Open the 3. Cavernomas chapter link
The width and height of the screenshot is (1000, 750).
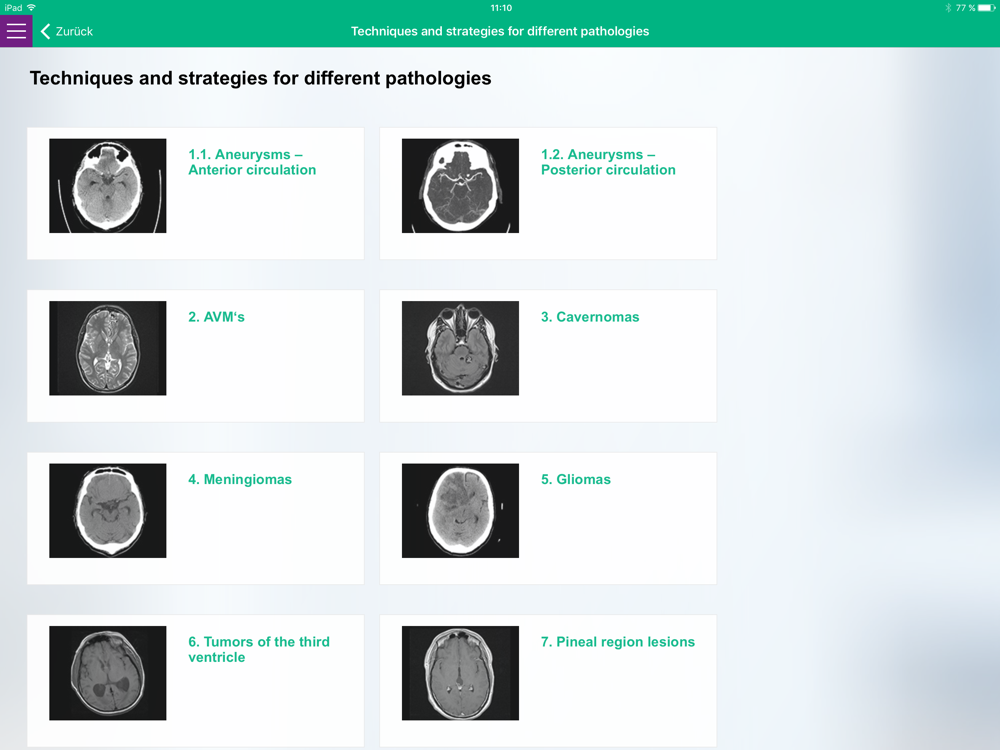click(590, 317)
